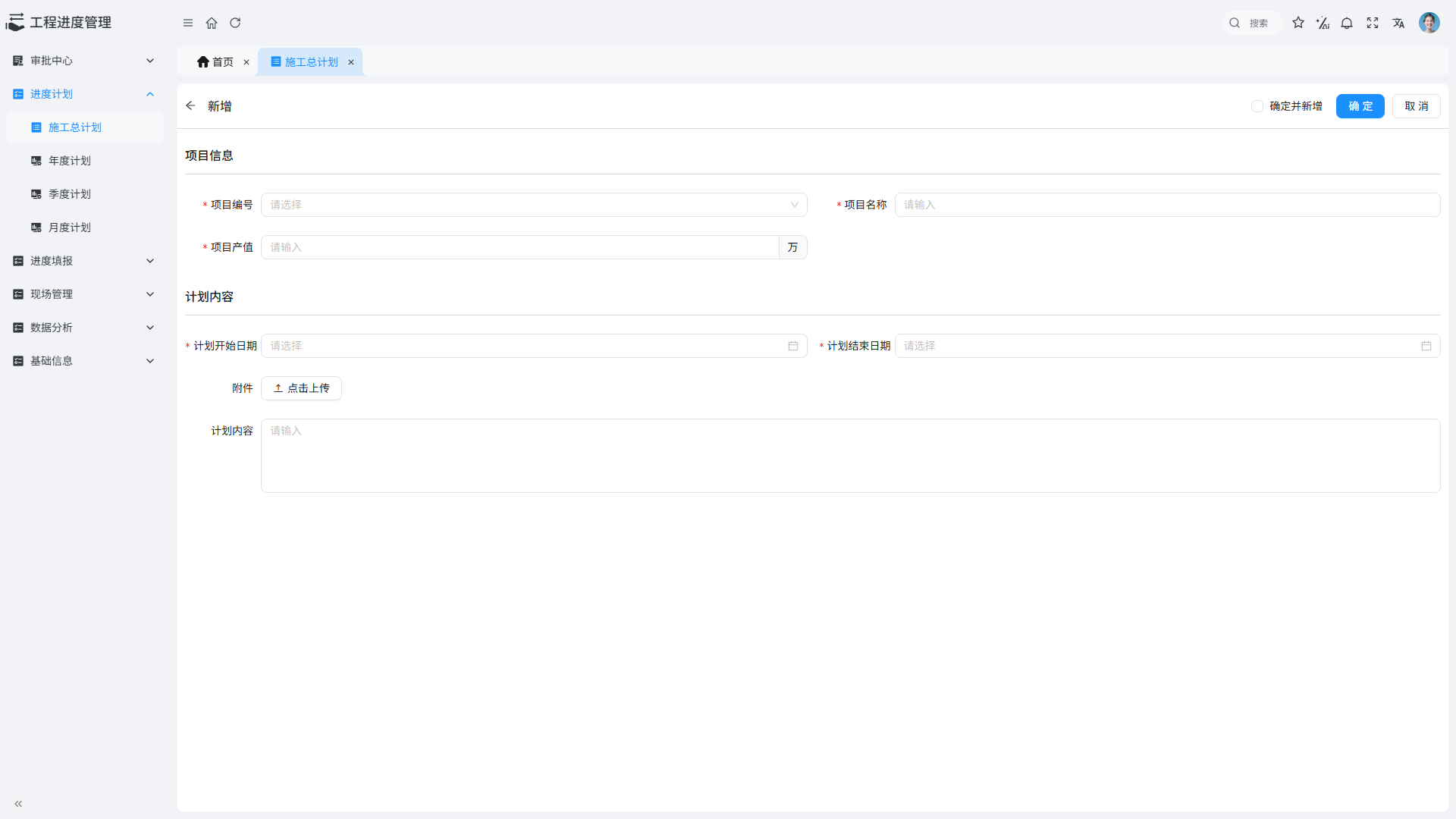Click the hamburger menu collapse icon
This screenshot has height=819, width=1456.
[188, 23]
